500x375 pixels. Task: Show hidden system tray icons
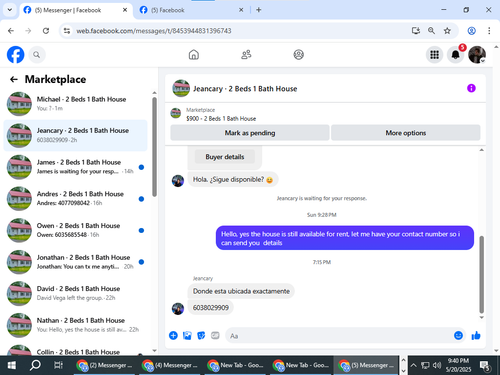click(413, 365)
